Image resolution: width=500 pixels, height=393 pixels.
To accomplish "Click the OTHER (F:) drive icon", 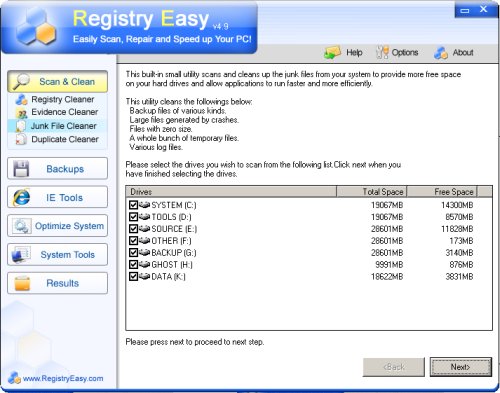I will click(144, 240).
